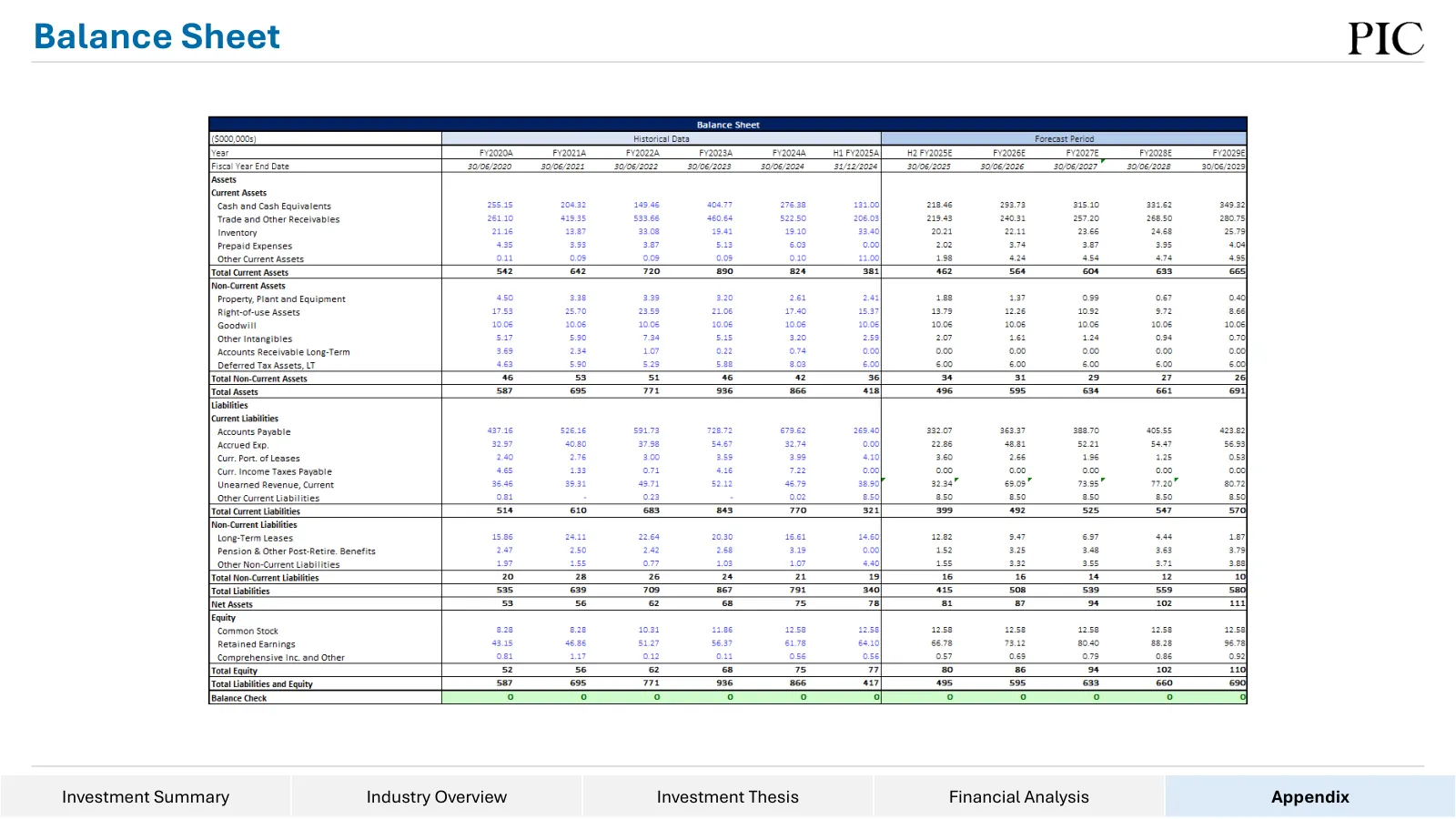Switch to the Investment Thesis tab

coord(728,796)
